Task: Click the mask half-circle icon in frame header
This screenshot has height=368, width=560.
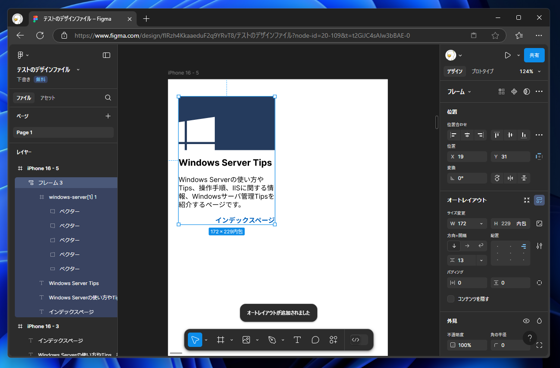Action: (526, 92)
